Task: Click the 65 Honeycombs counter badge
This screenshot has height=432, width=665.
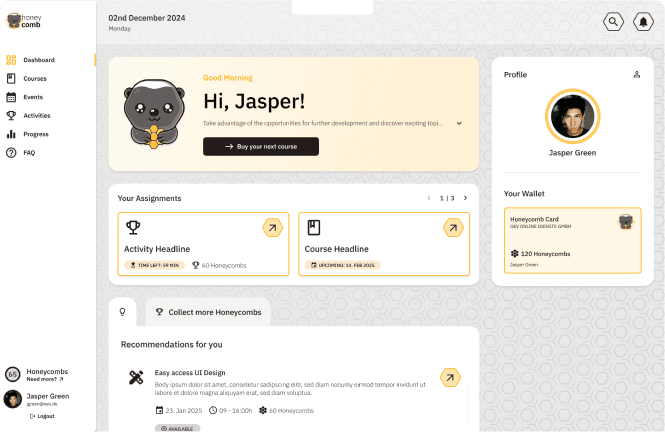Action: (x=13, y=374)
